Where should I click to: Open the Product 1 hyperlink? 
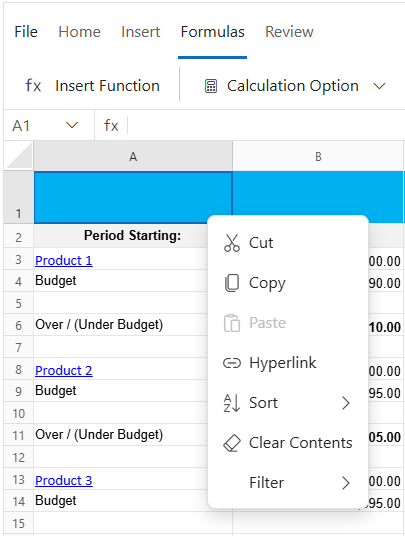tap(64, 260)
